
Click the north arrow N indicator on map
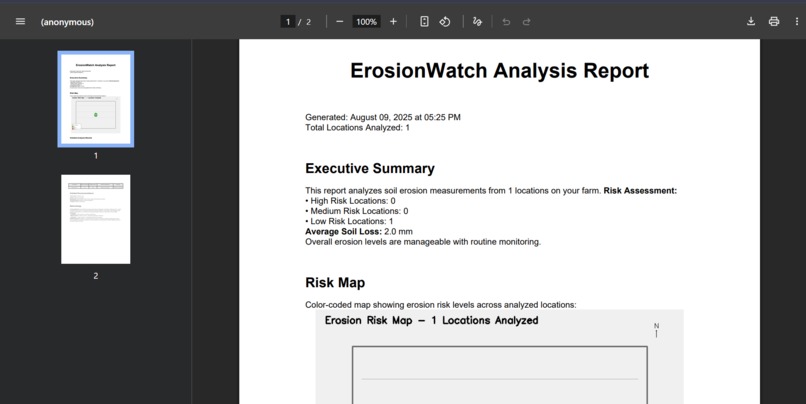click(x=656, y=330)
